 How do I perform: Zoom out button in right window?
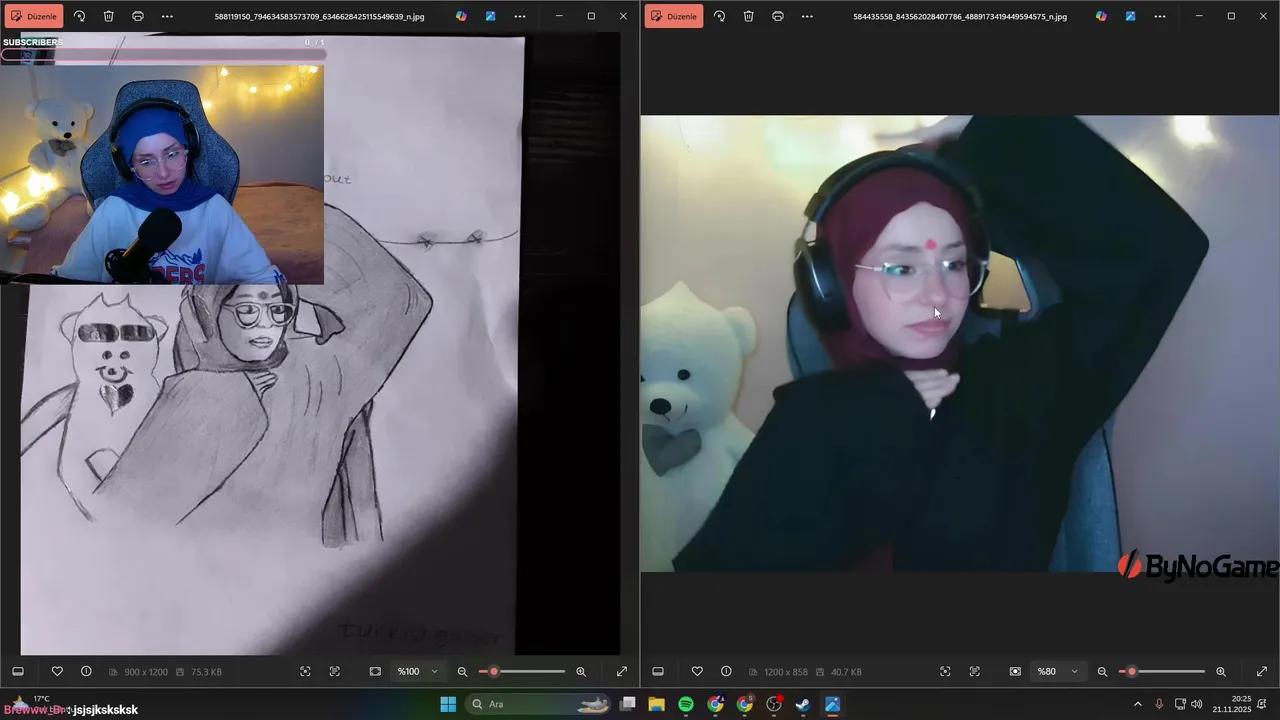pyautogui.click(x=1102, y=671)
